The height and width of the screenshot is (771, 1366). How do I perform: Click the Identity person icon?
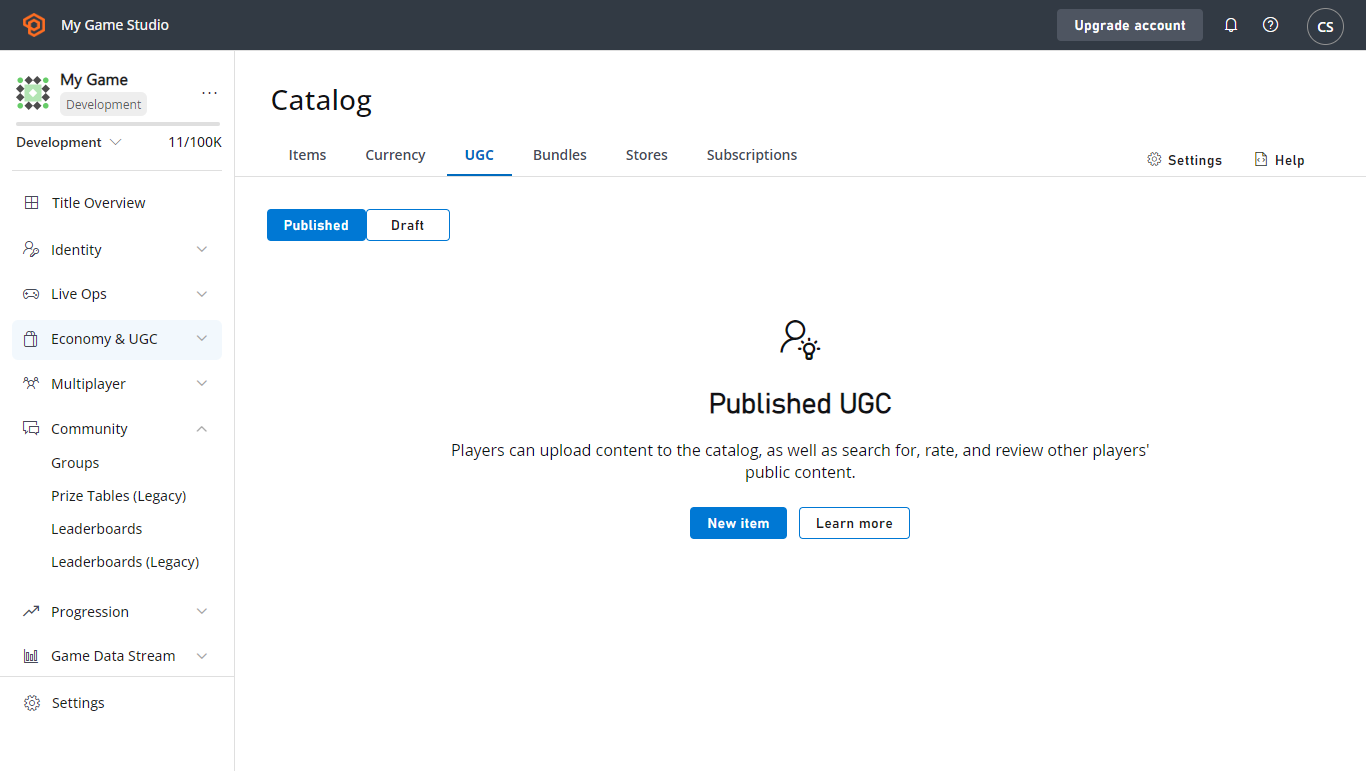pyautogui.click(x=31, y=250)
